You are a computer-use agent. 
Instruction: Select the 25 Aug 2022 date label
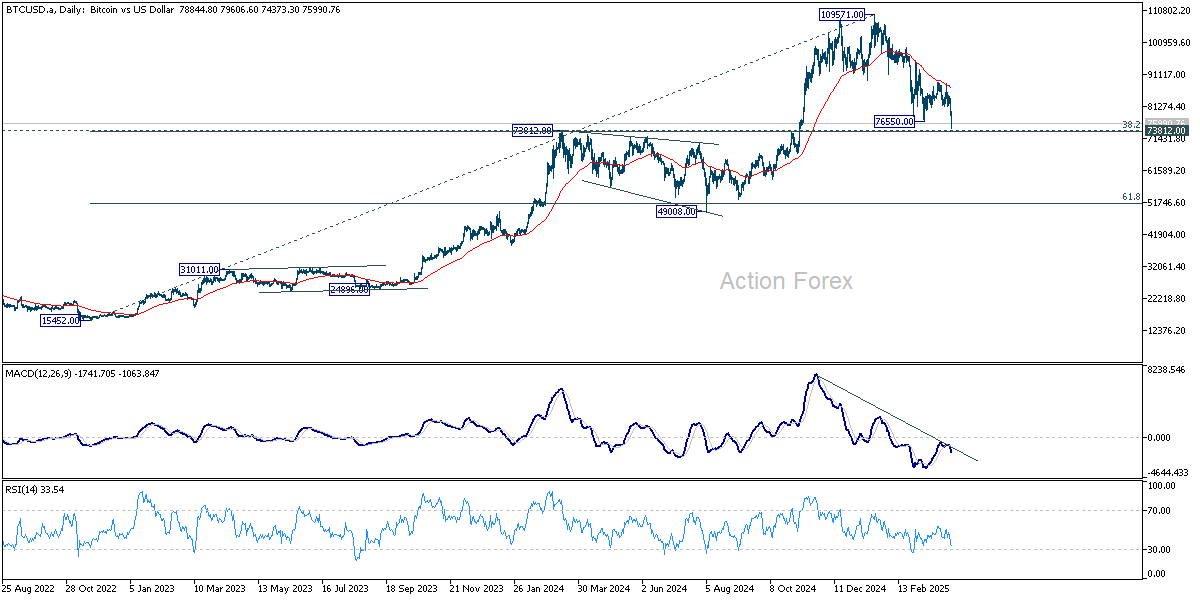coord(27,590)
